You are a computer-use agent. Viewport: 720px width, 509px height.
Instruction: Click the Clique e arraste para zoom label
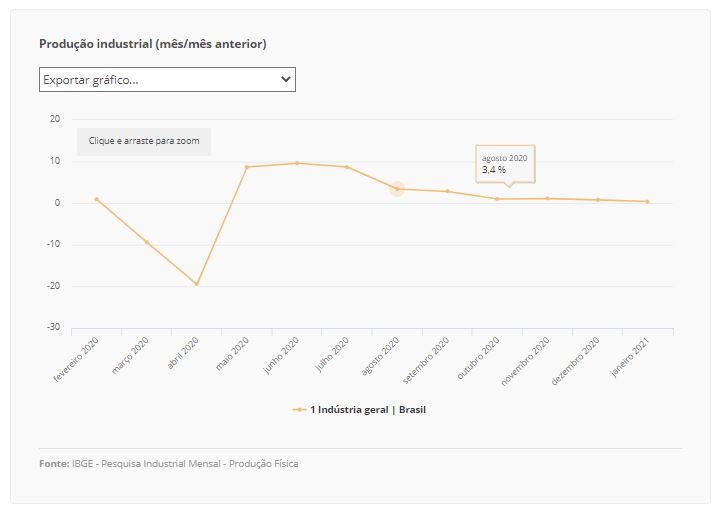point(144,141)
